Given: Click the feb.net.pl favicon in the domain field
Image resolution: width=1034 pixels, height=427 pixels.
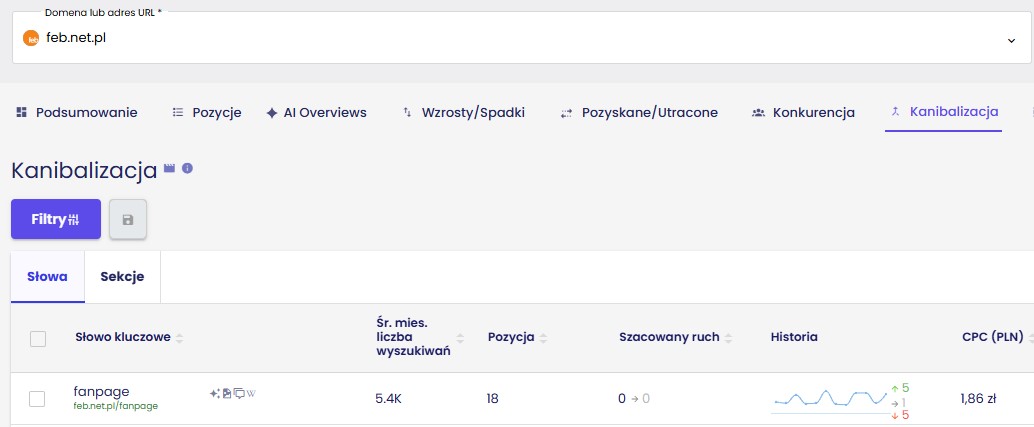Looking at the screenshot, I should pos(30,39).
